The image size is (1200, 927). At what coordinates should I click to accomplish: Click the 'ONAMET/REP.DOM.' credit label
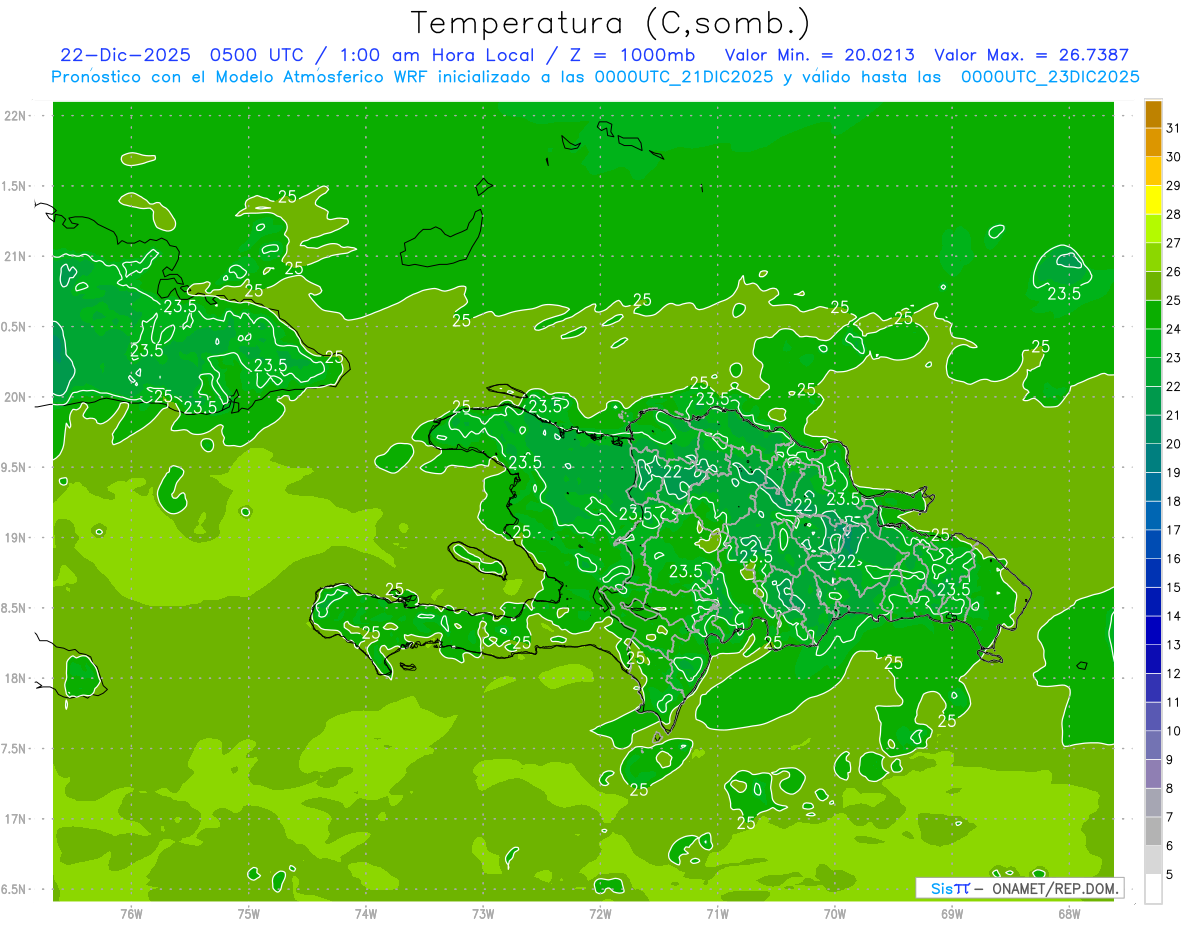tap(1055, 888)
